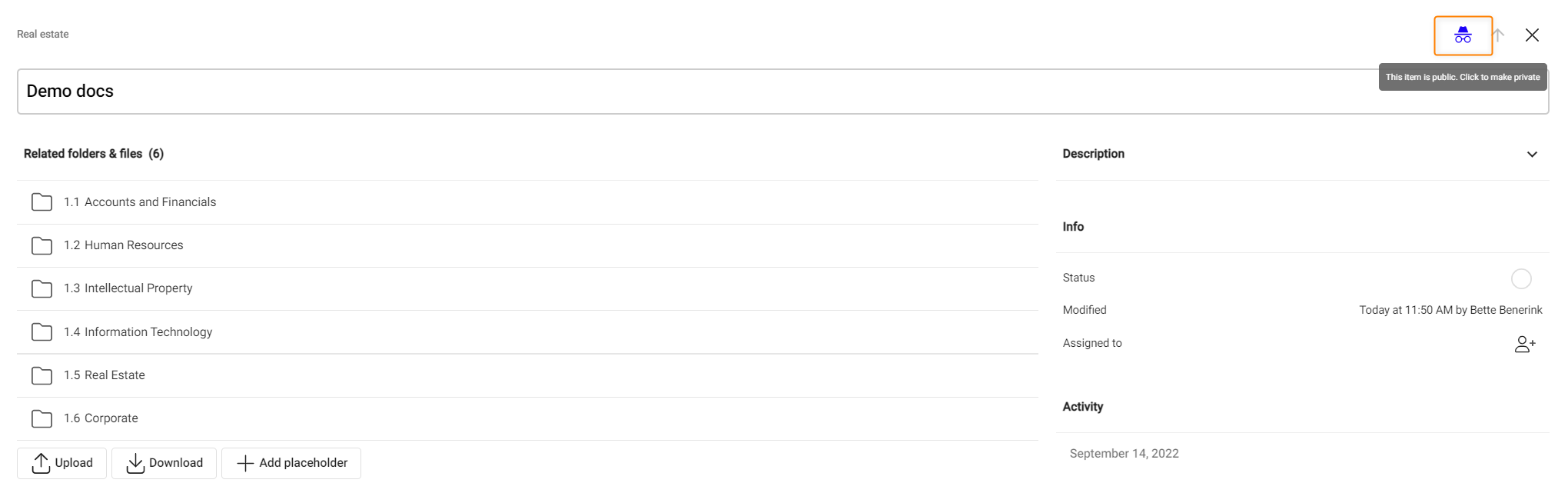The image size is (1568, 483).
Task: Click the 1.4 Information Technology folder icon
Action: click(x=42, y=332)
